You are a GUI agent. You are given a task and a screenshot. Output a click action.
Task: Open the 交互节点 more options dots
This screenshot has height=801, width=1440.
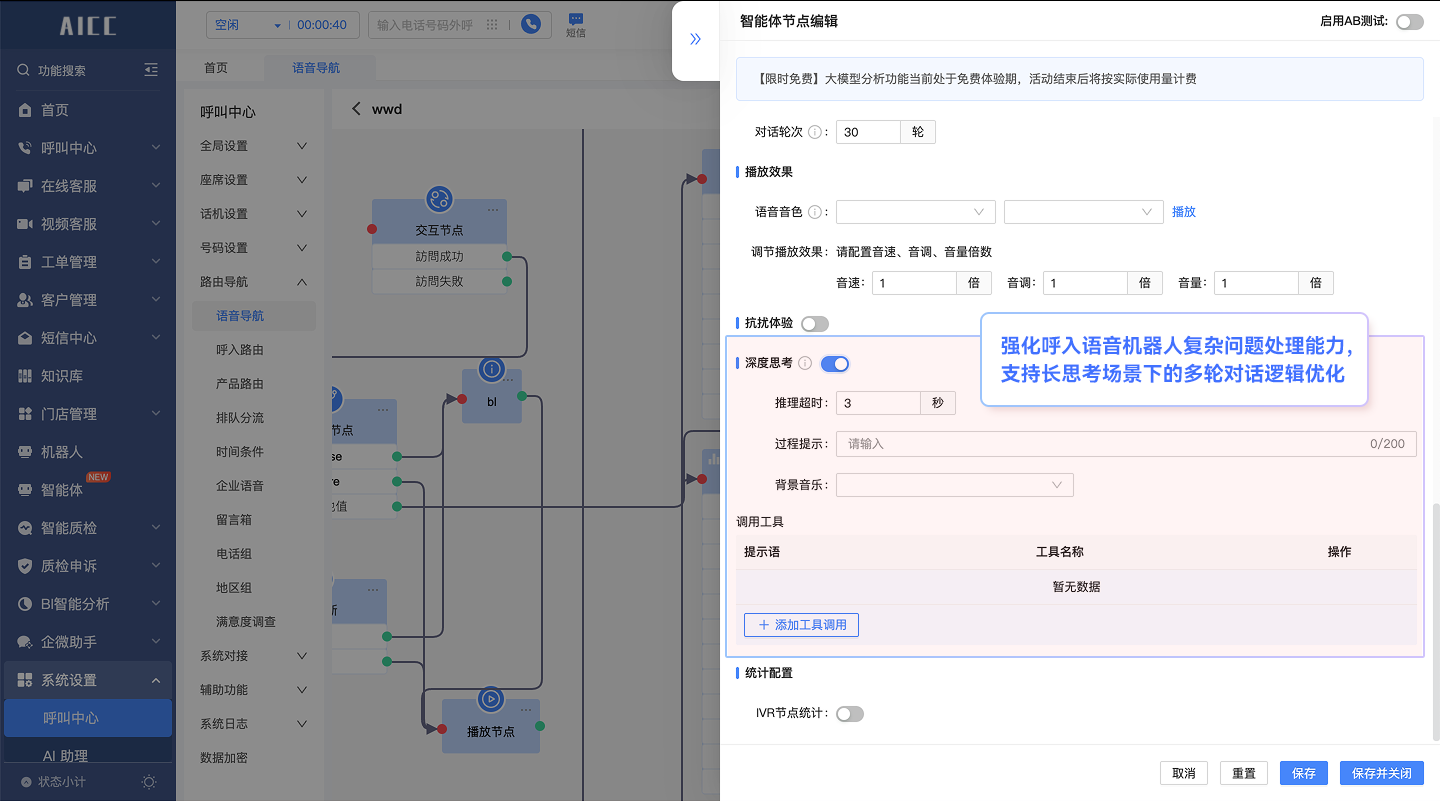[x=493, y=211]
